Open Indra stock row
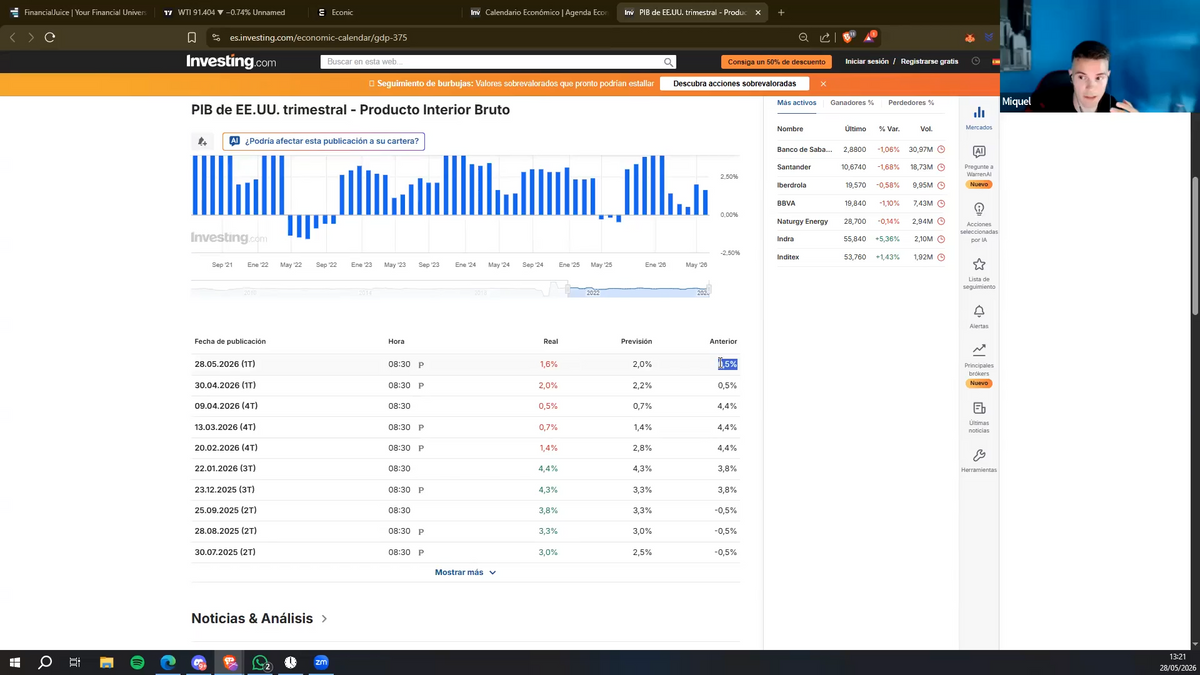 click(x=861, y=239)
